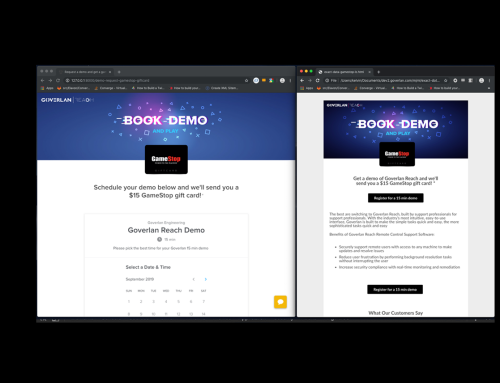Screen dimensions: 500x383
Task: Click top 'Register for a 15 min demo' button
Action: (x=396, y=198)
